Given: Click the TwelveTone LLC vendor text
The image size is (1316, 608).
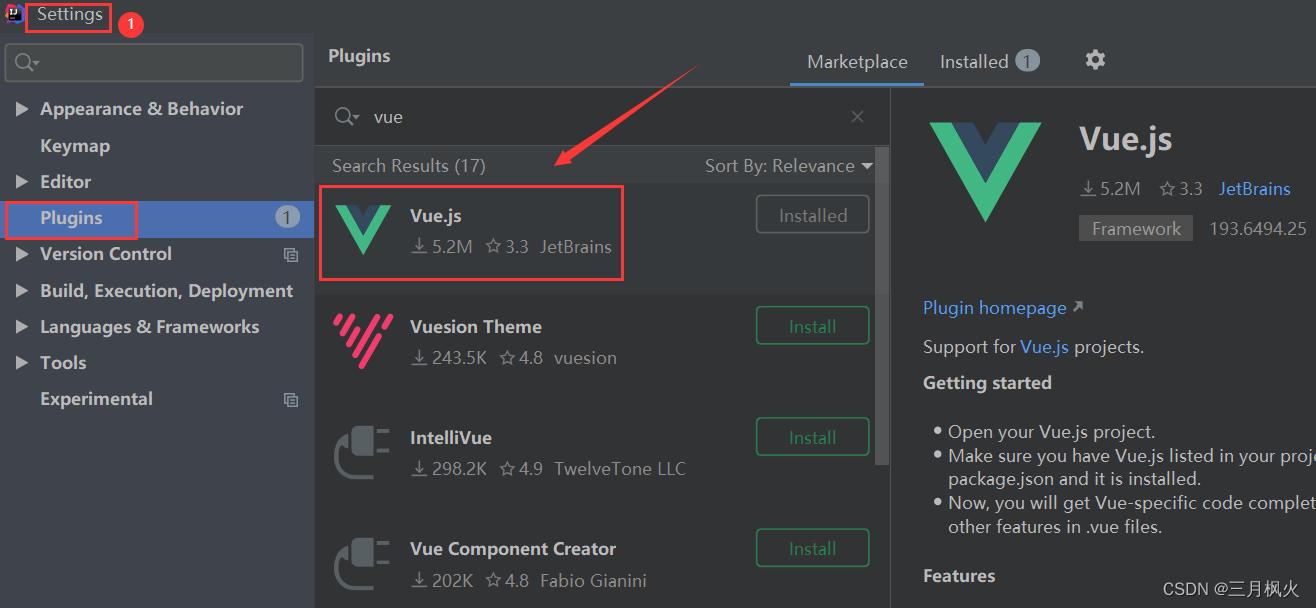Looking at the screenshot, I should pos(620,469).
